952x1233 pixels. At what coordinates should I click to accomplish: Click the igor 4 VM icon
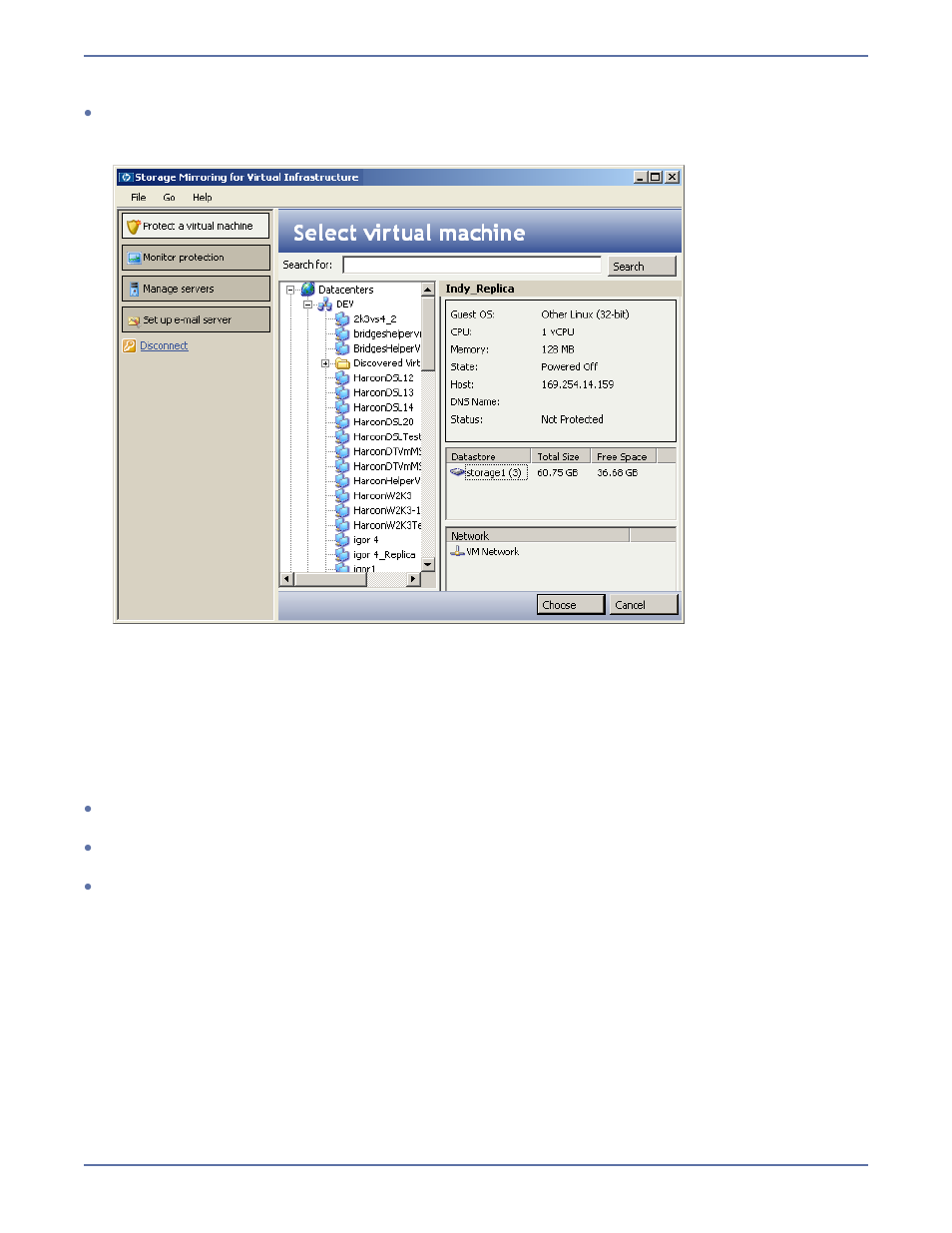342,539
